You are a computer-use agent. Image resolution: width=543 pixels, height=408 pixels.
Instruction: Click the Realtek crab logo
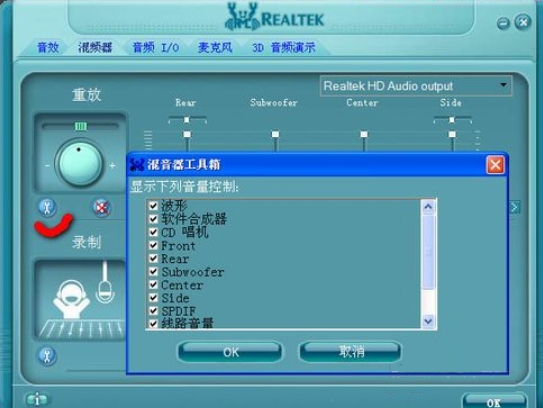click(242, 17)
